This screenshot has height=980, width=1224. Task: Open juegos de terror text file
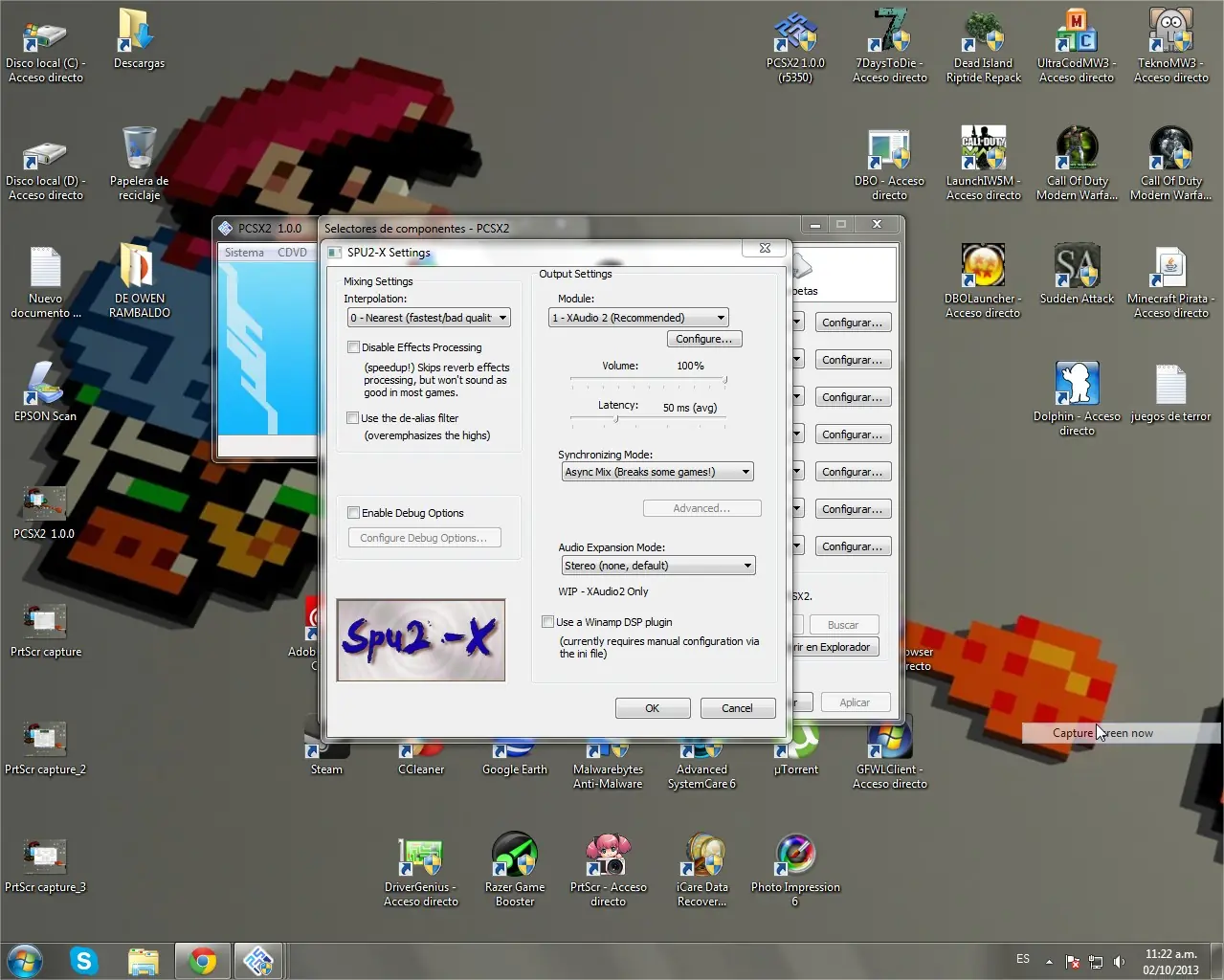pos(1170,392)
